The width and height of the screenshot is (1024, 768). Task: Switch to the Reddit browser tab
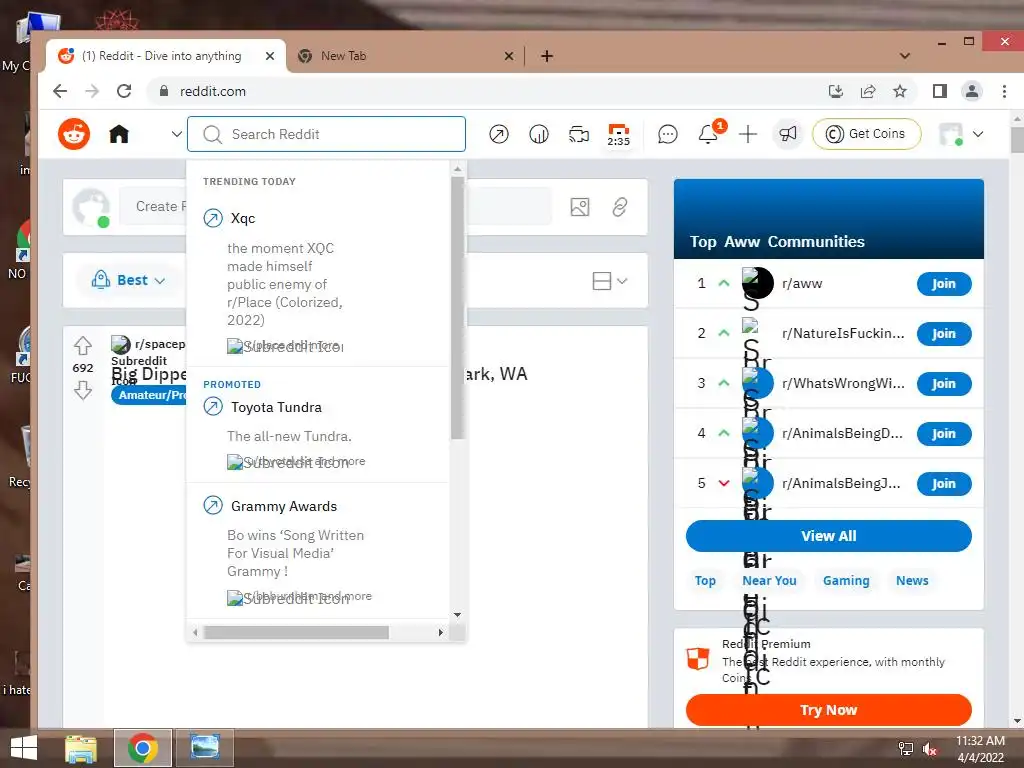[x=160, y=56]
